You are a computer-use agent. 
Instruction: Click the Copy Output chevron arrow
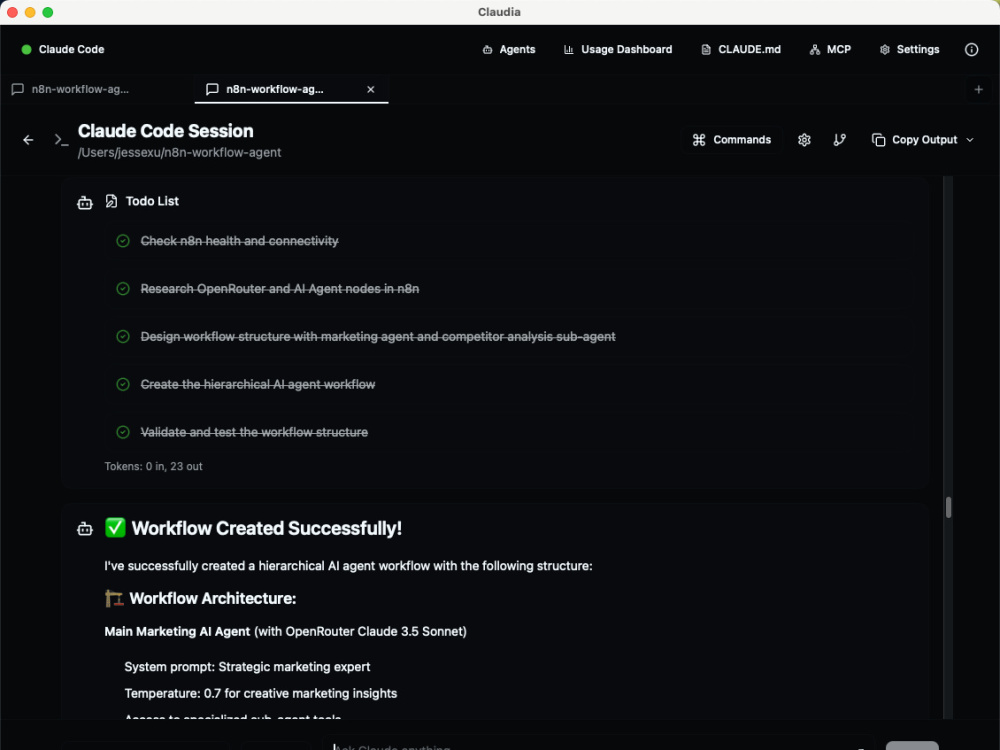pyautogui.click(x=970, y=140)
